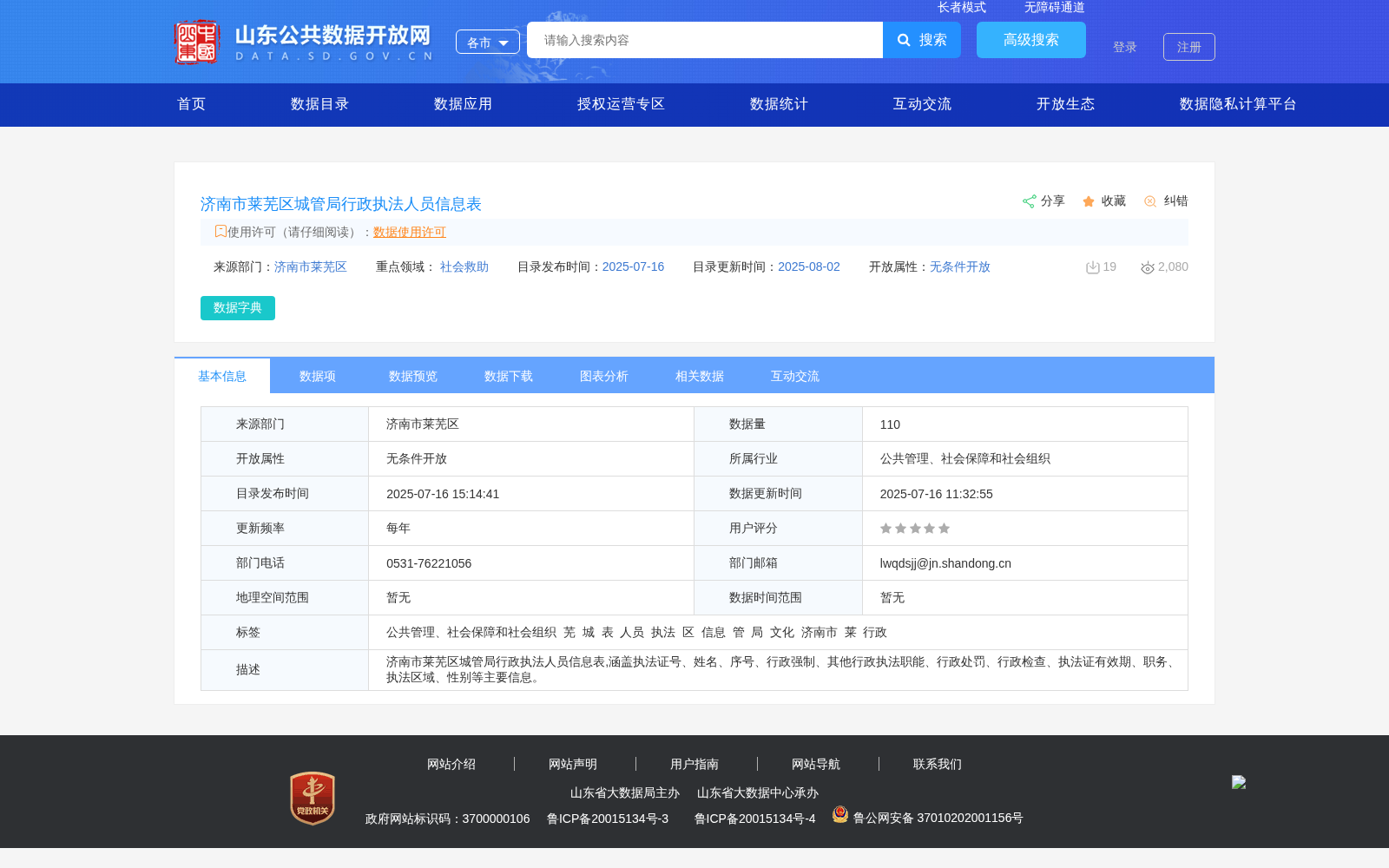This screenshot has height=868, width=1389.
Task: Open 联系我们 footer link
Action: [938, 765]
